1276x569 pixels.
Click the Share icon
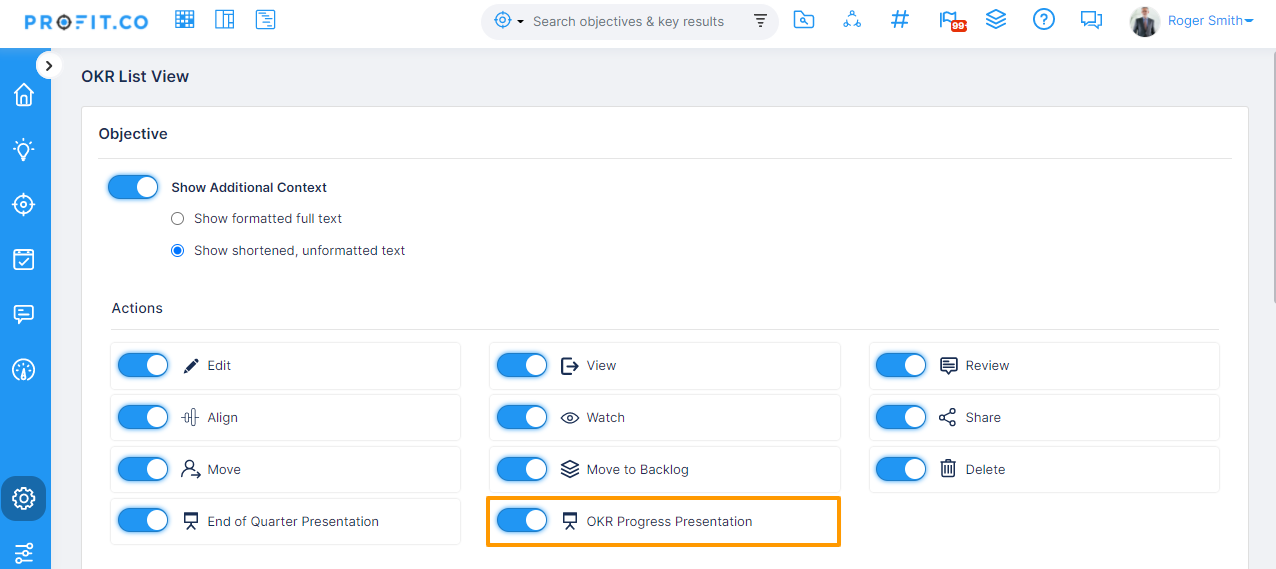click(948, 417)
